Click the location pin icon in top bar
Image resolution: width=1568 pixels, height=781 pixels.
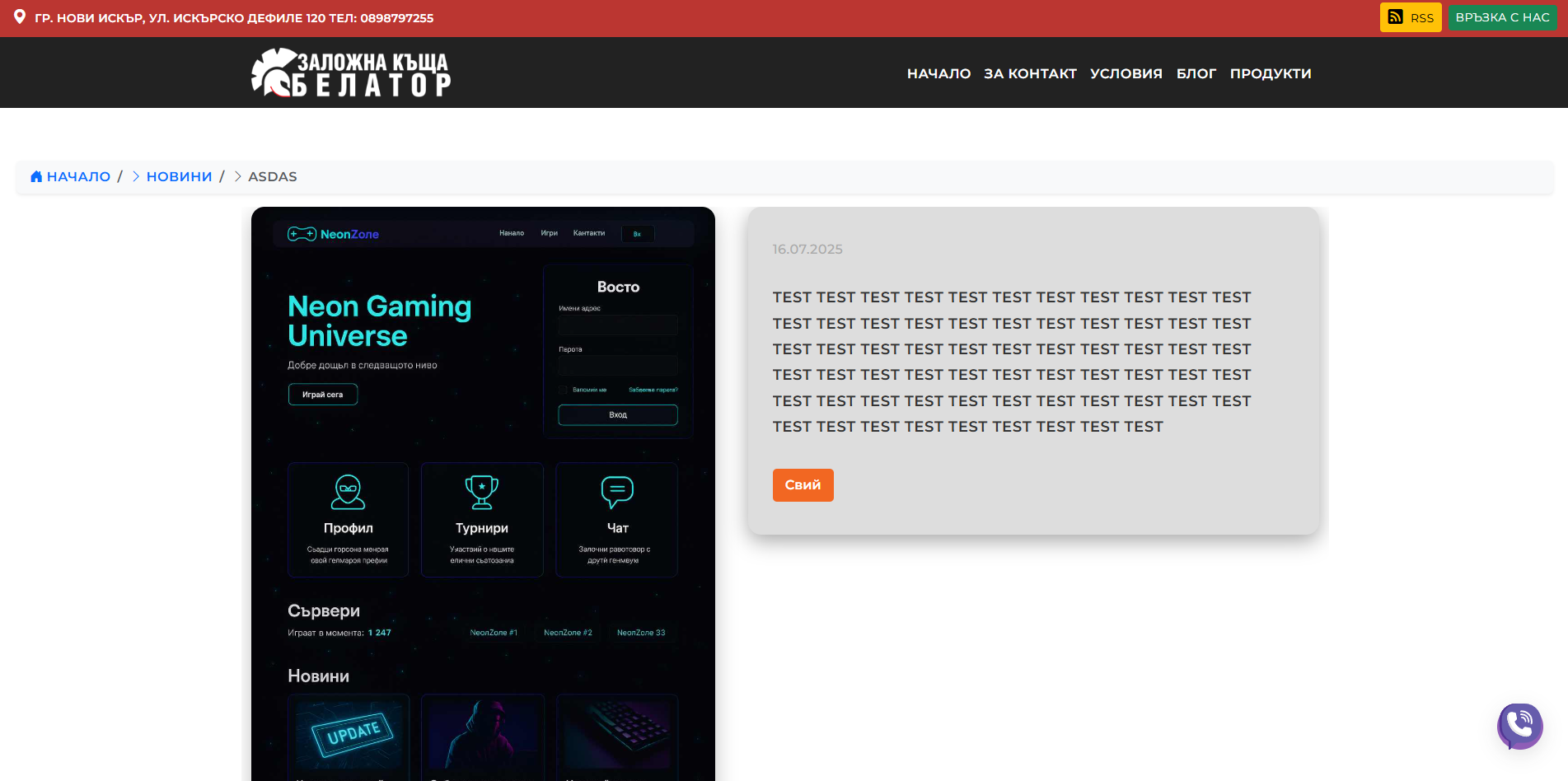(x=20, y=17)
